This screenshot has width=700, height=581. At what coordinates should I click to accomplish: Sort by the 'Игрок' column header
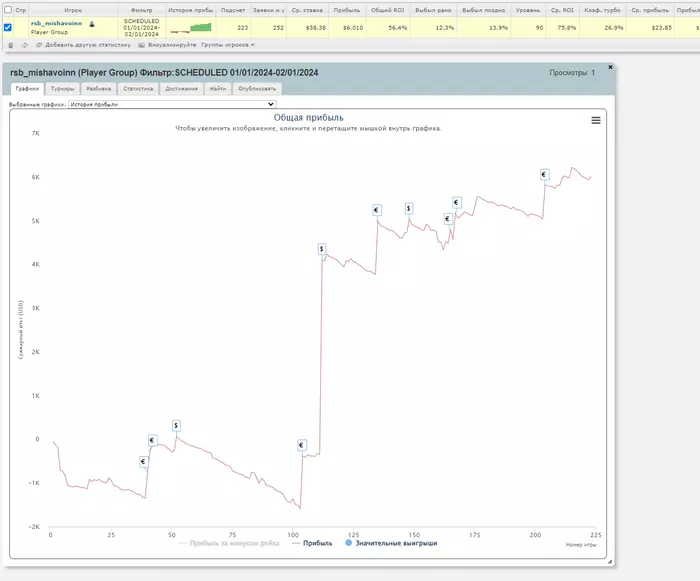tap(73, 10)
